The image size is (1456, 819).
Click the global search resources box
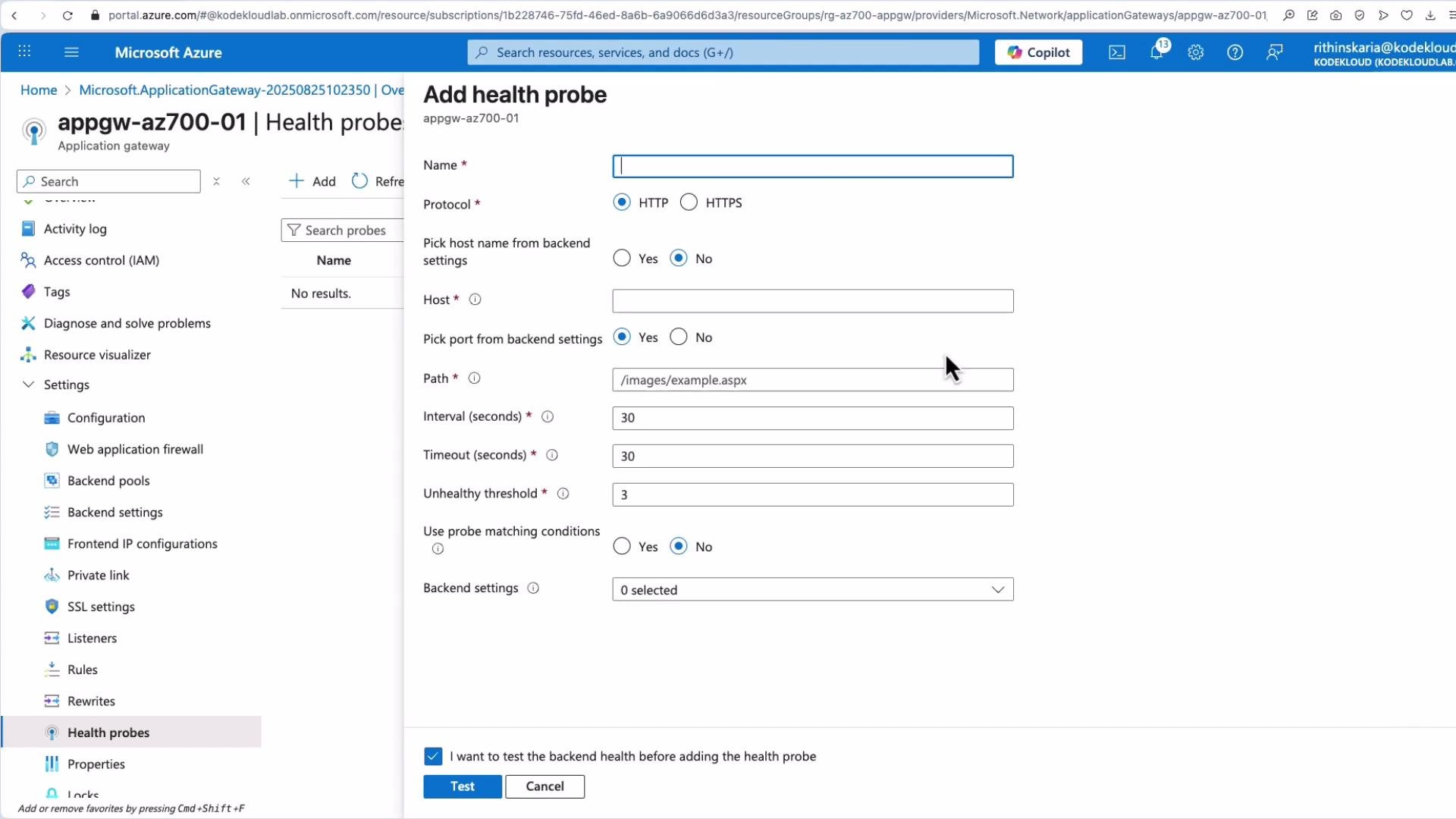(723, 52)
